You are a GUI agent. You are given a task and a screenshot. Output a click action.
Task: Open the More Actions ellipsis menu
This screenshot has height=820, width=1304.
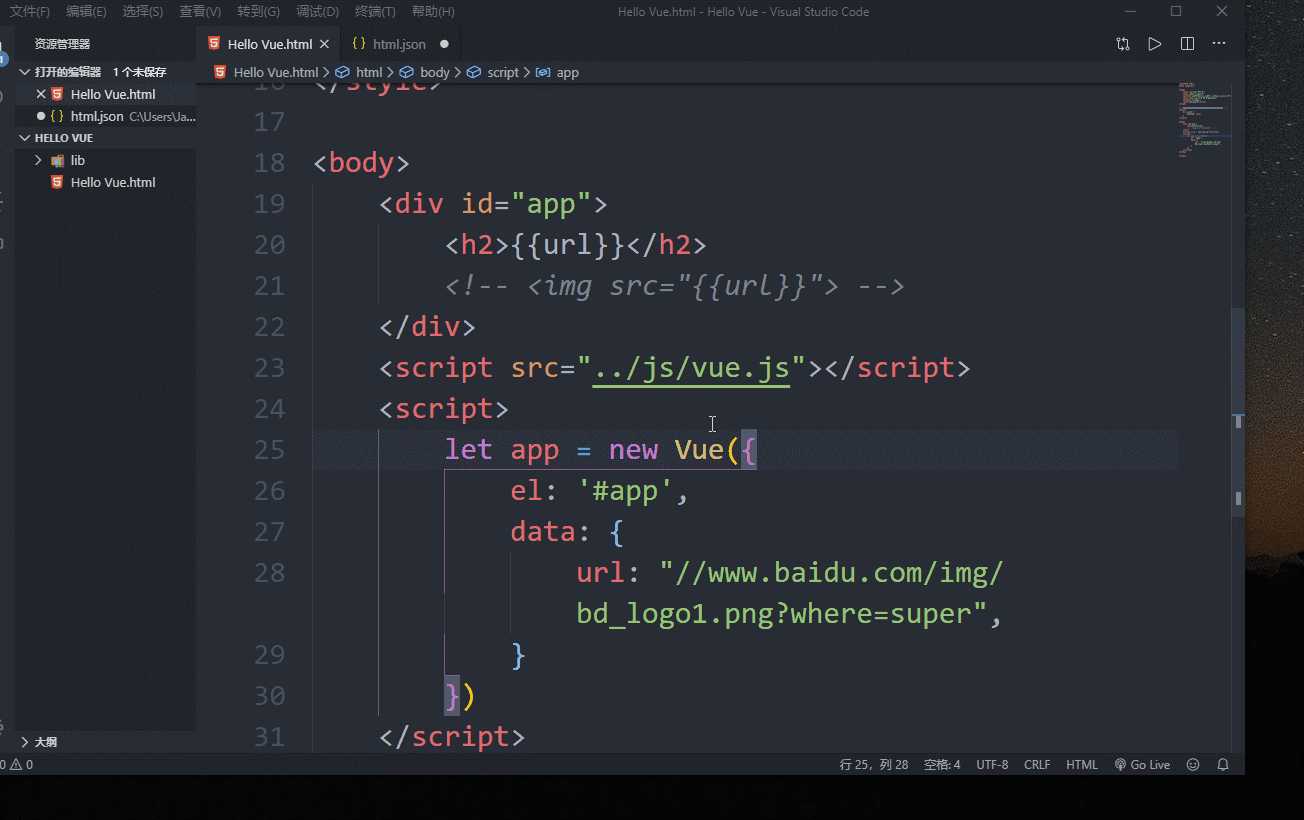pos(1219,44)
